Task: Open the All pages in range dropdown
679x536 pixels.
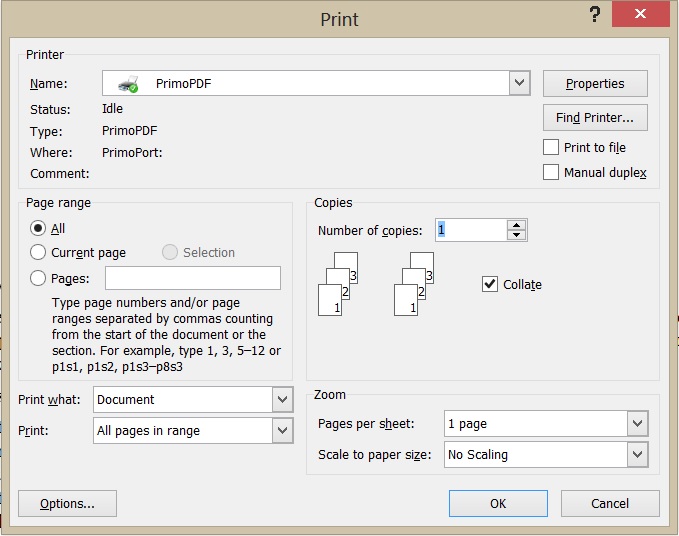Action: tap(282, 431)
